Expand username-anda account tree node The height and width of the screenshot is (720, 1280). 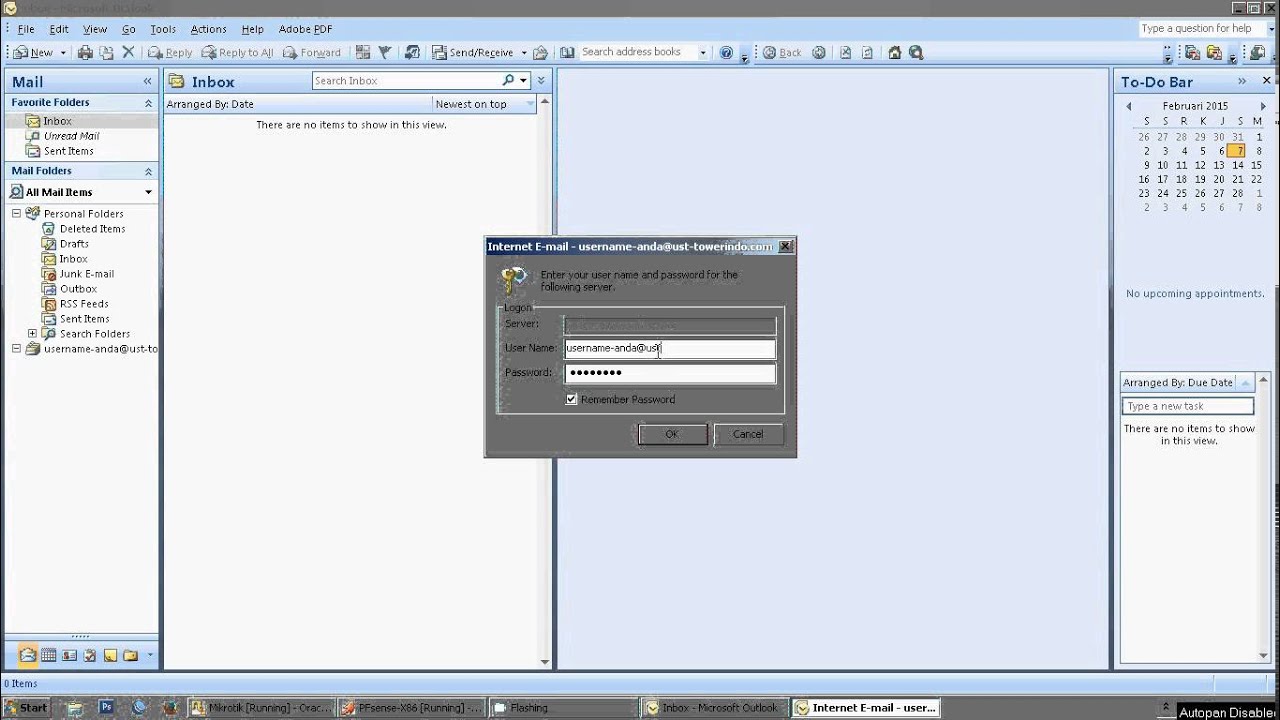click(16, 349)
